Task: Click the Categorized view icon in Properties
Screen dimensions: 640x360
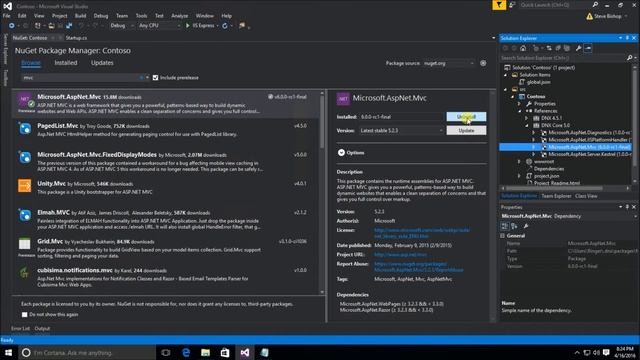Action: point(505,226)
